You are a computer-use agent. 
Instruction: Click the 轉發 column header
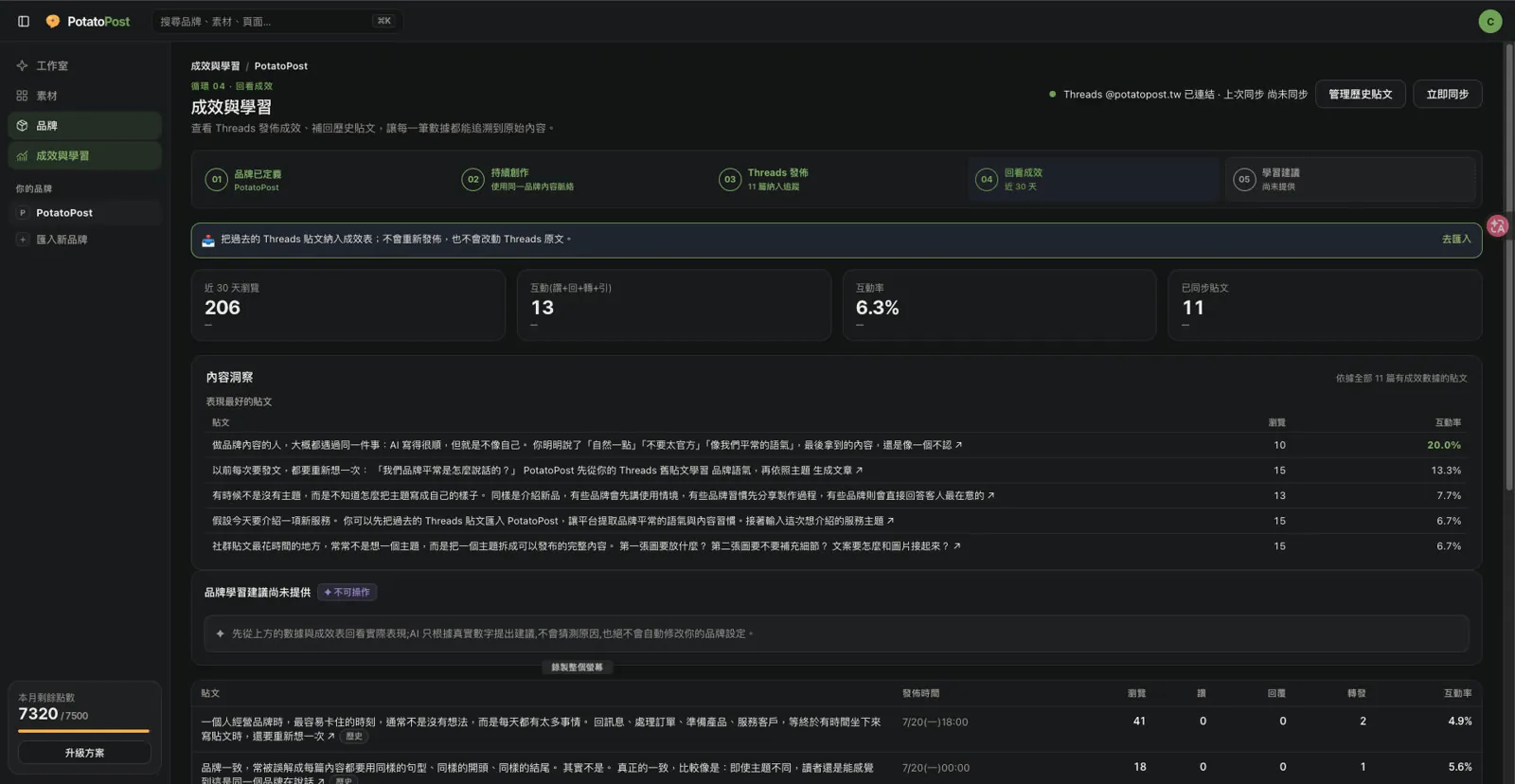point(1357,693)
